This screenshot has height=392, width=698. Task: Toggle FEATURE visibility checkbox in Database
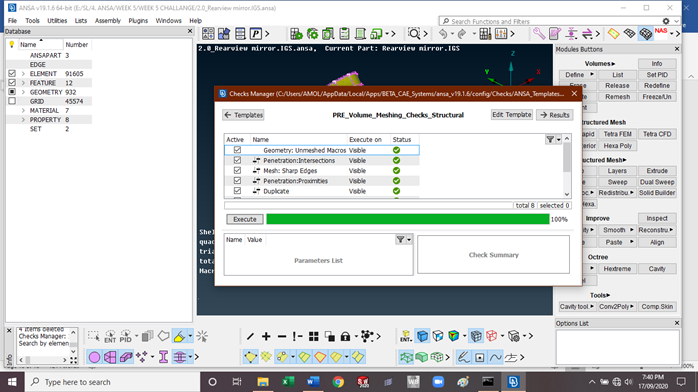[12, 83]
